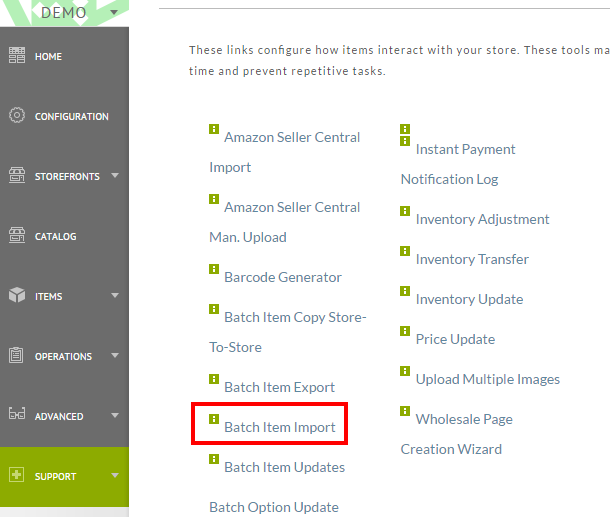Open the Home menu item
Viewport: 610px width, 517px height.
pos(48,57)
